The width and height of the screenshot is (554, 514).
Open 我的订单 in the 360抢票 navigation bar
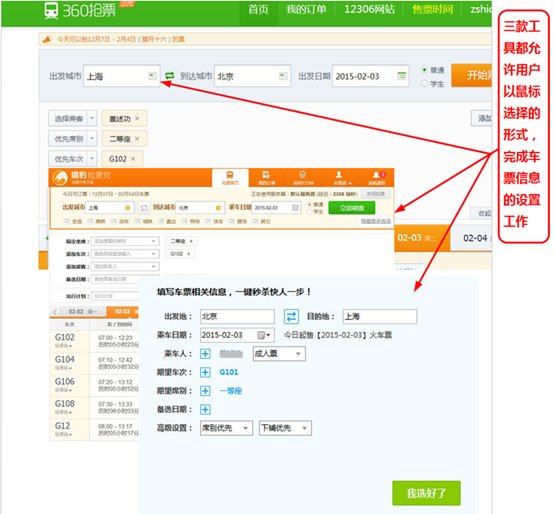306,10
